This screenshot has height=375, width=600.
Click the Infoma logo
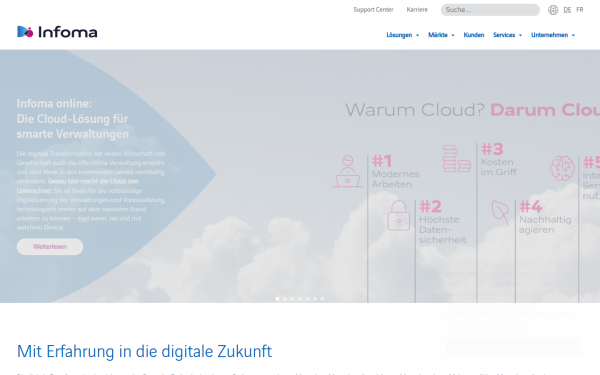coord(57,32)
